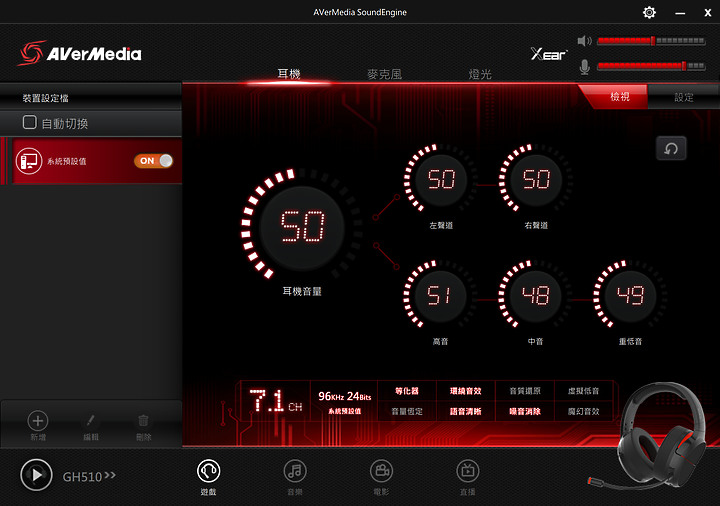Click the 7.1 CH channel indicator
The image size is (720, 506).
click(276, 401)
